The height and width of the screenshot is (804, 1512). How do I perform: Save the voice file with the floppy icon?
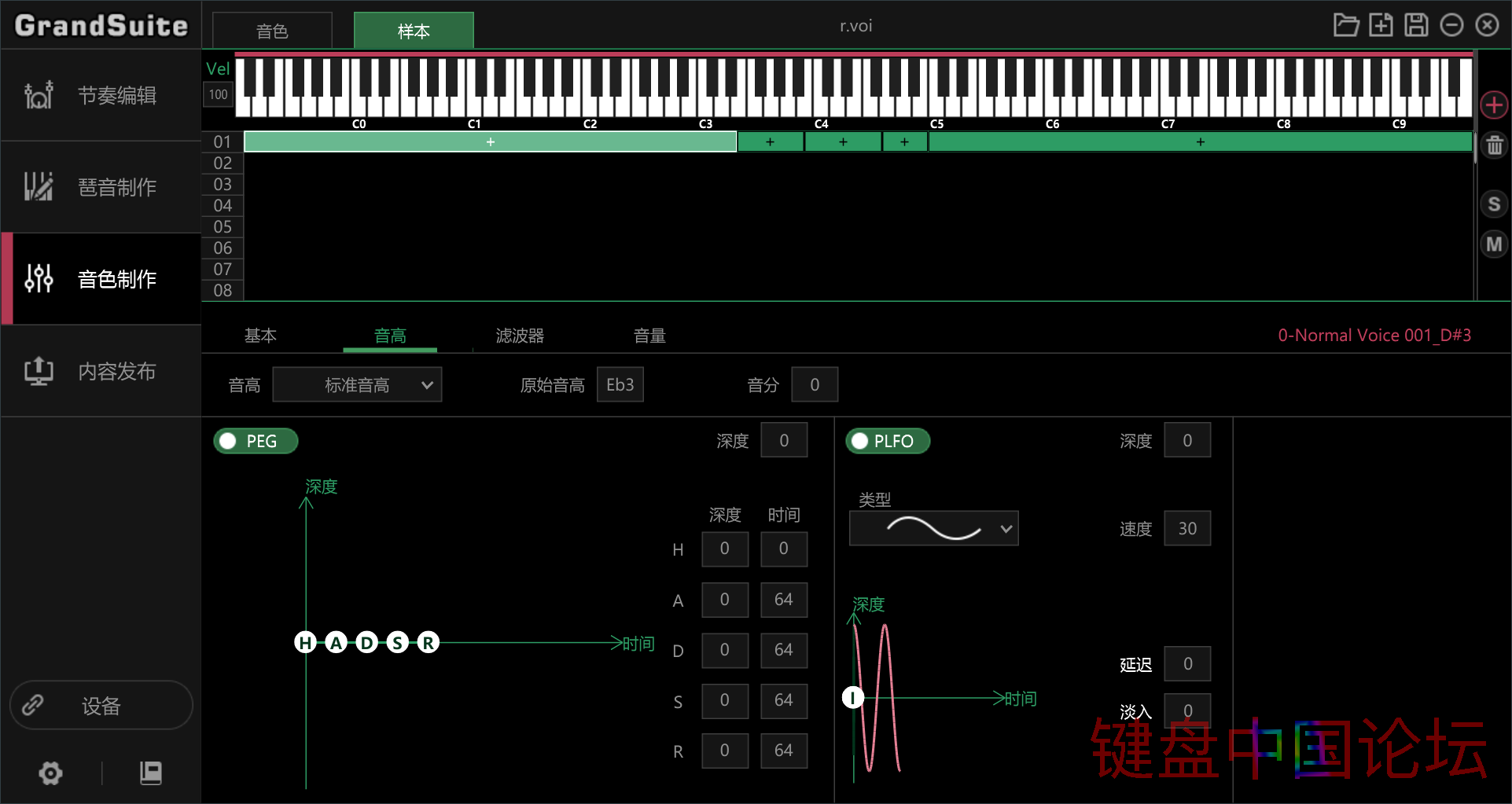1416,25
